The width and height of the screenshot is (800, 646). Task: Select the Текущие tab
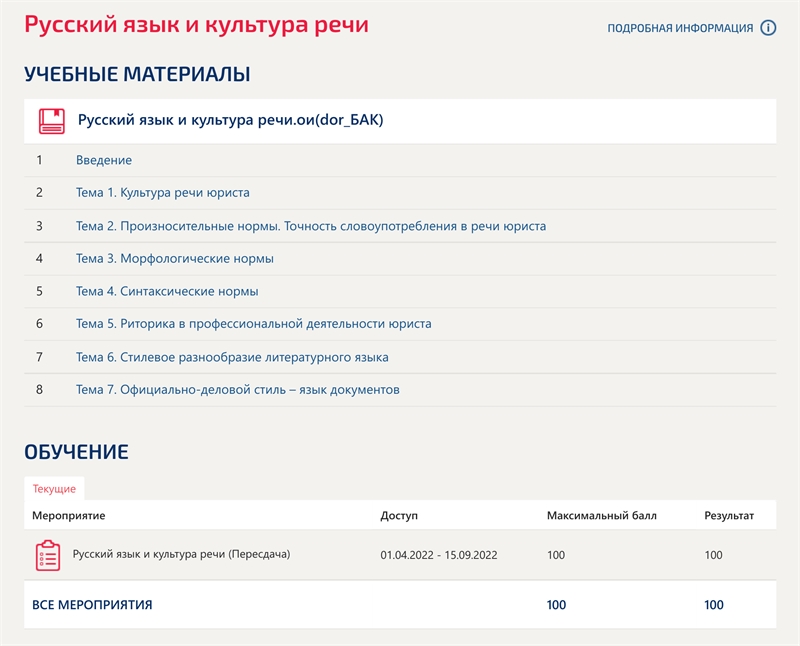(x=54, y=489)
